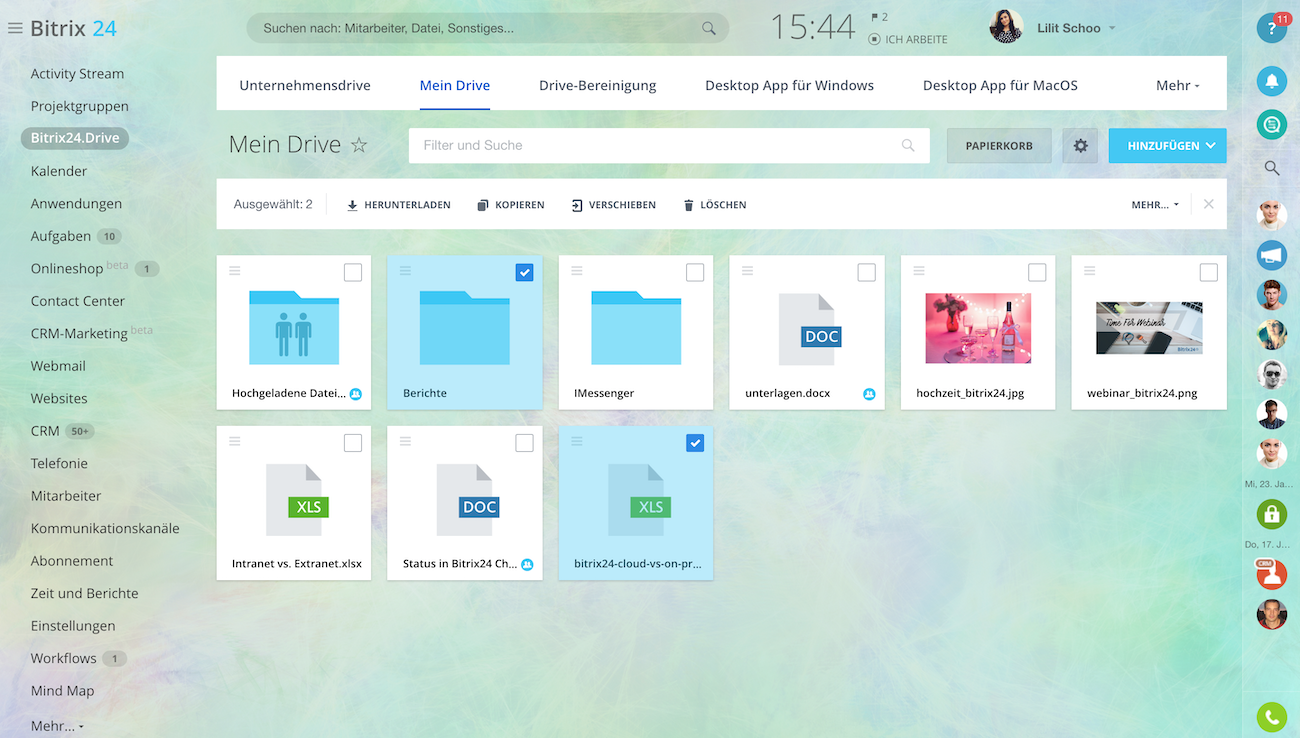Open hochzeit_bitrix24.jpg thumbnail

(978, 328)
